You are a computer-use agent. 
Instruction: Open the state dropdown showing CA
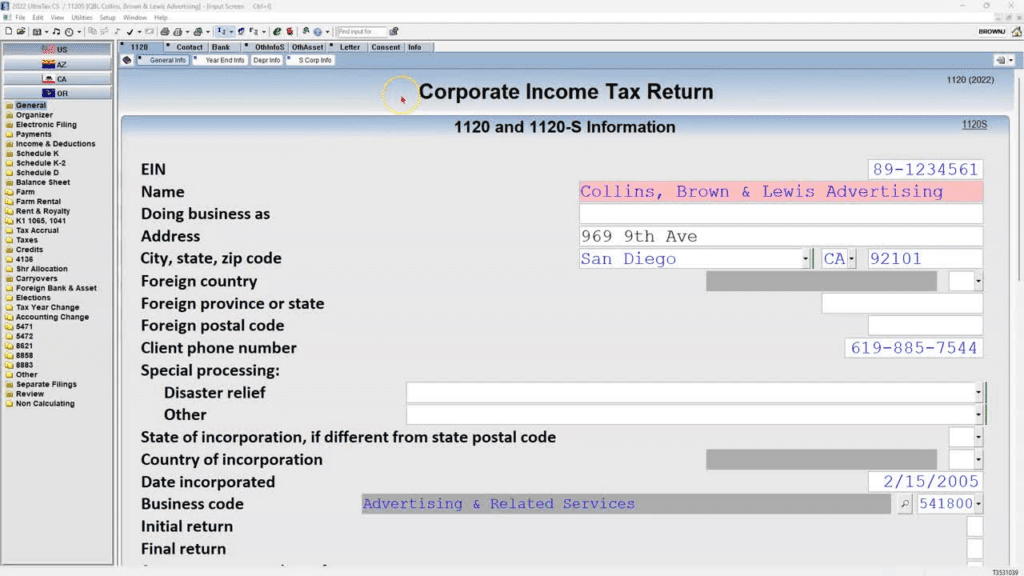pyautogui.click(x=851, y=259)
